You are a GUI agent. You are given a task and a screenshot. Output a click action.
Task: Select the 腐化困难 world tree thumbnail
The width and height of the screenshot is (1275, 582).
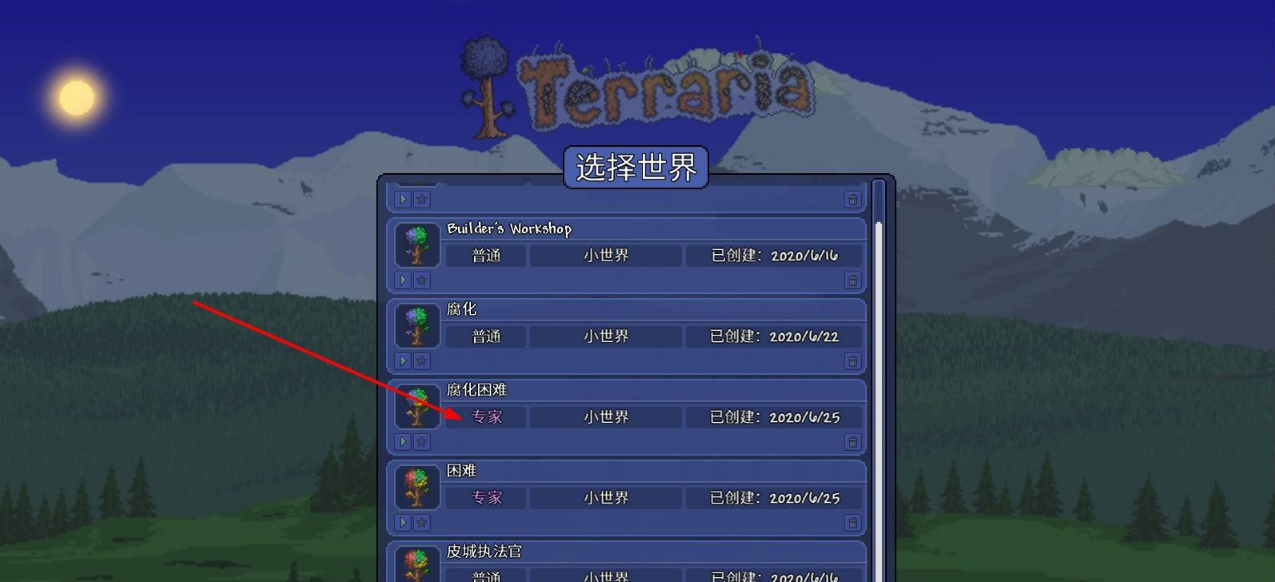click(417, 407)
